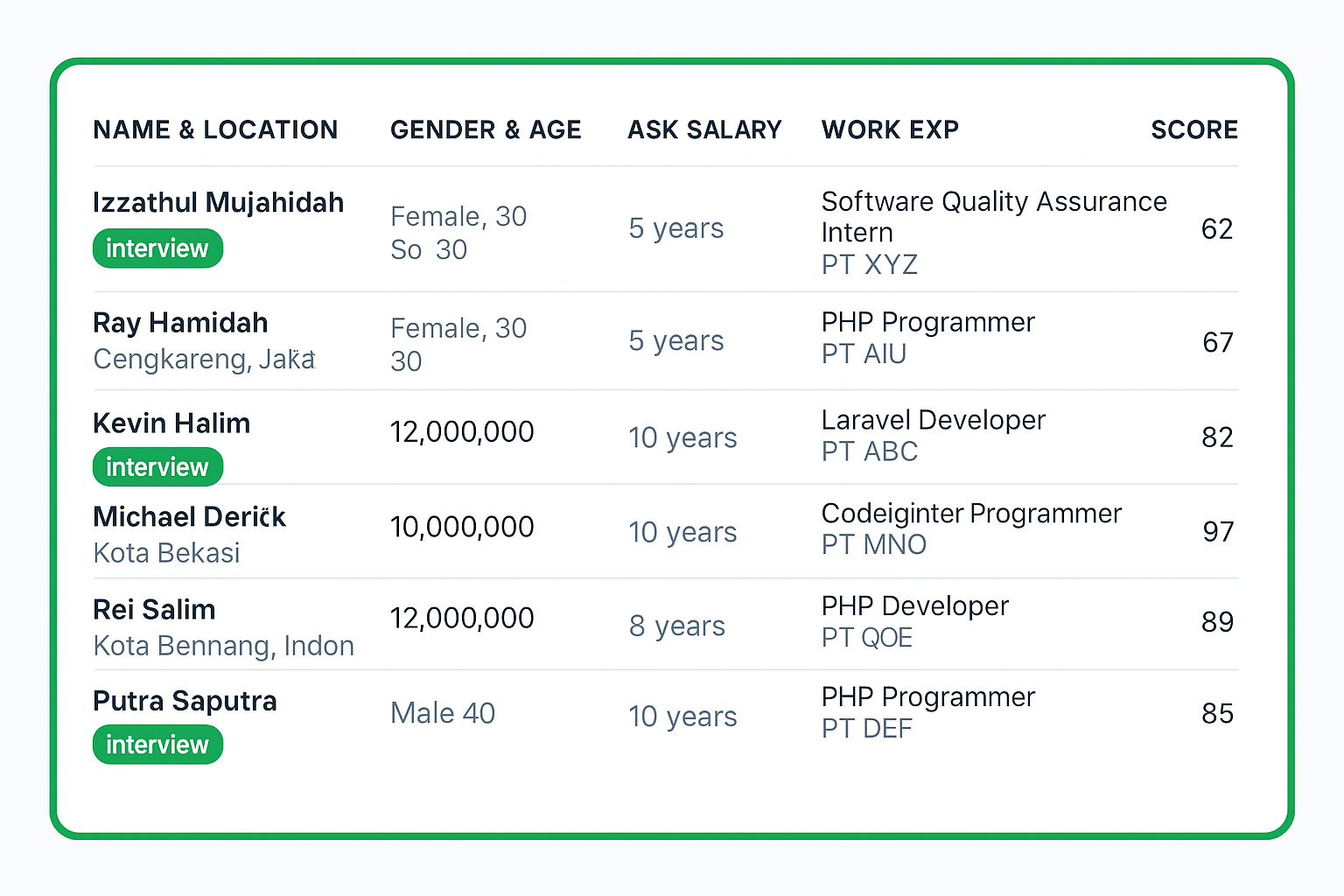Click the GENDER & AGE column header
Screen dimensions: 1344x896
point(486,129)
